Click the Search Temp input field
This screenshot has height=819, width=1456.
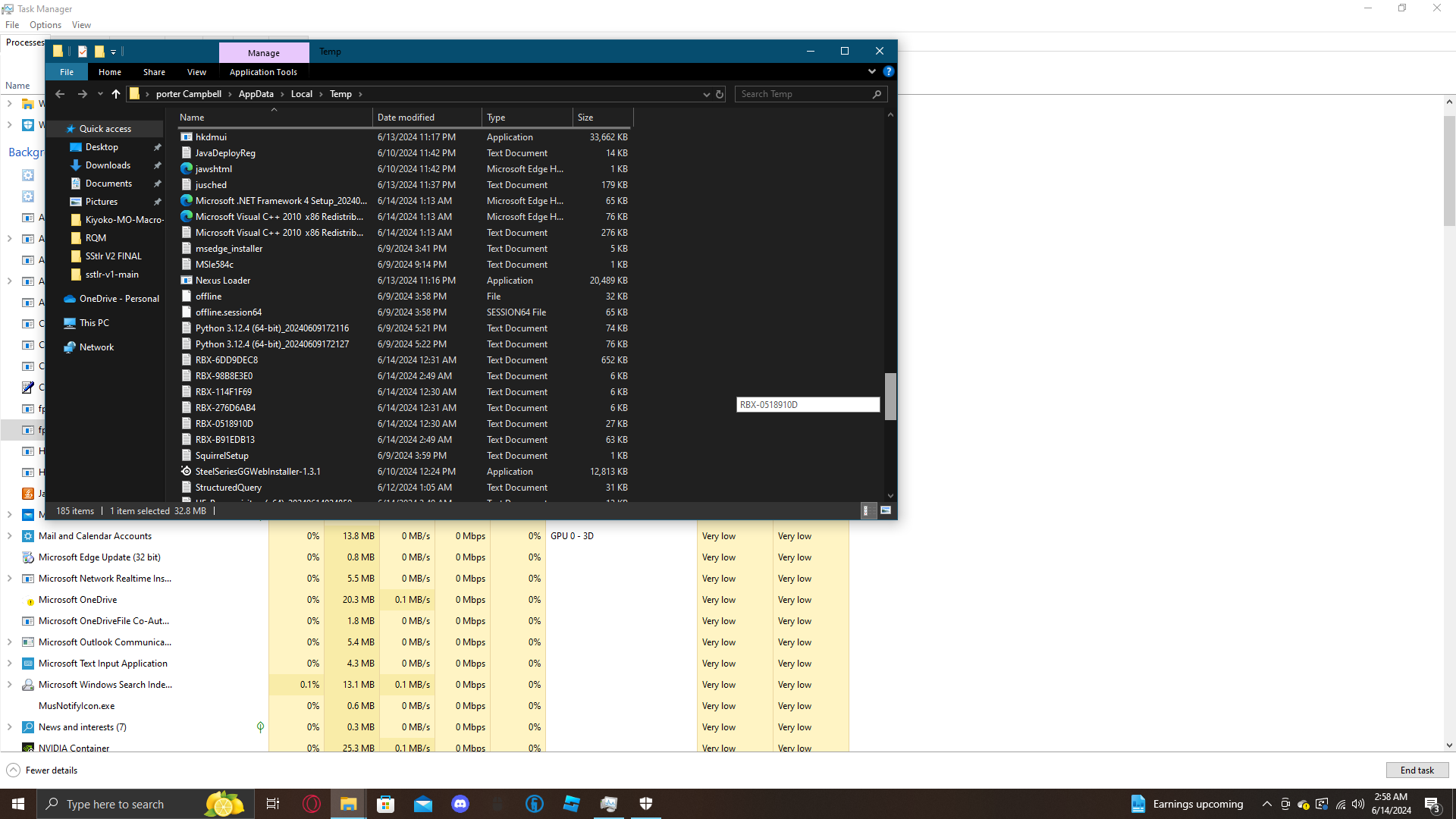pyautogui.click(x=804, y=94)
